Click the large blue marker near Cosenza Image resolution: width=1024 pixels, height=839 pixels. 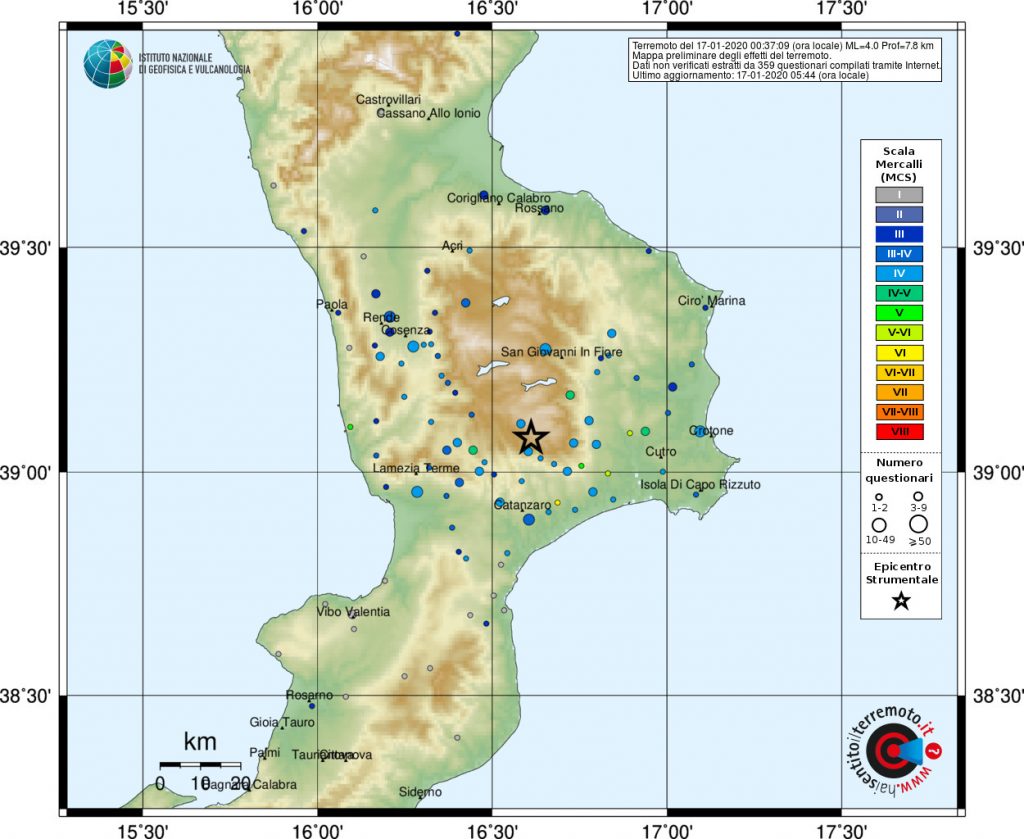[x=413, y=346]
